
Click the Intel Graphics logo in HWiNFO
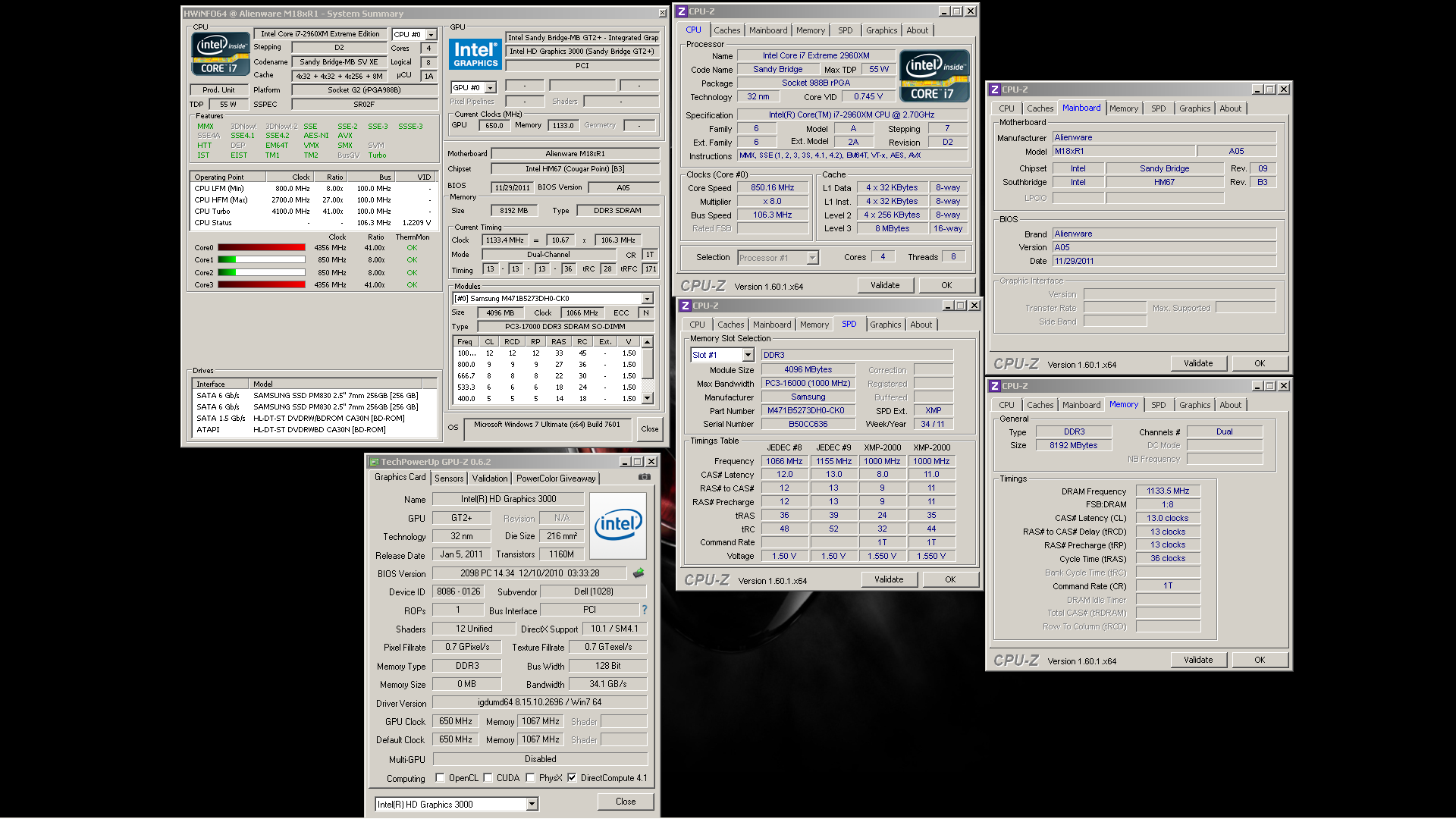[475, 55]
